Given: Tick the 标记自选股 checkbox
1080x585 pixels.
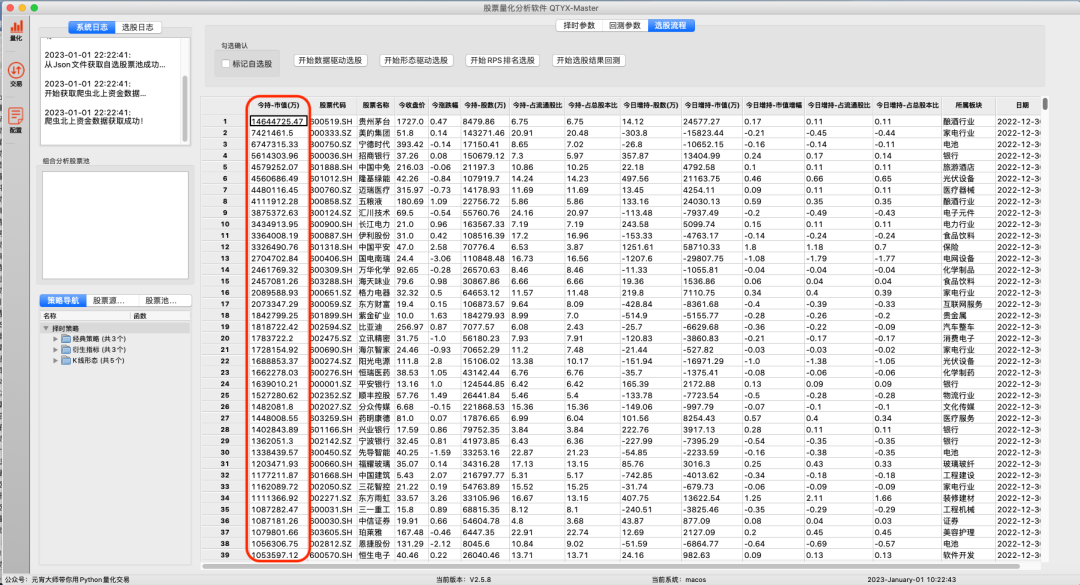Looking at the screenshot, I should click(x=225, y=63).
